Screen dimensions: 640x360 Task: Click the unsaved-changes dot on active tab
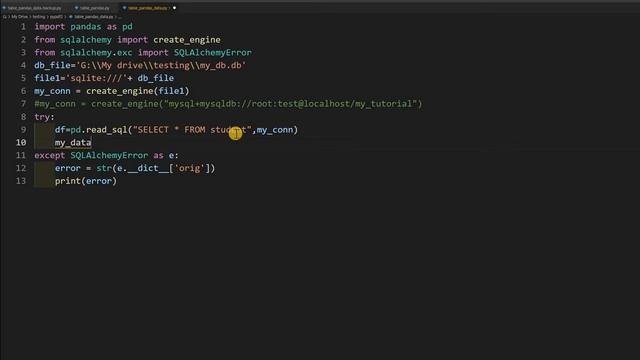click(174, 8)
